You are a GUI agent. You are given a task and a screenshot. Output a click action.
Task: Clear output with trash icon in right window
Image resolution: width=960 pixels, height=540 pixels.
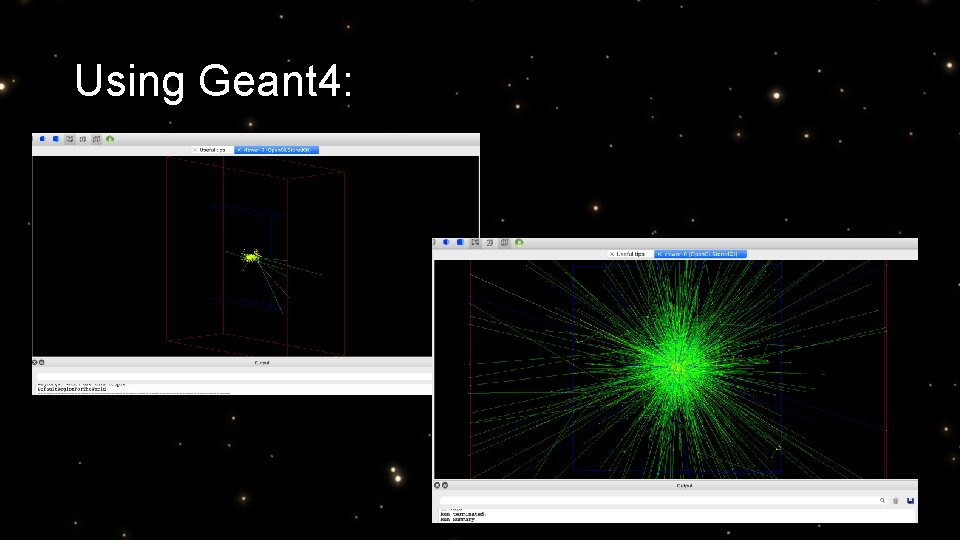pos(896,500)
